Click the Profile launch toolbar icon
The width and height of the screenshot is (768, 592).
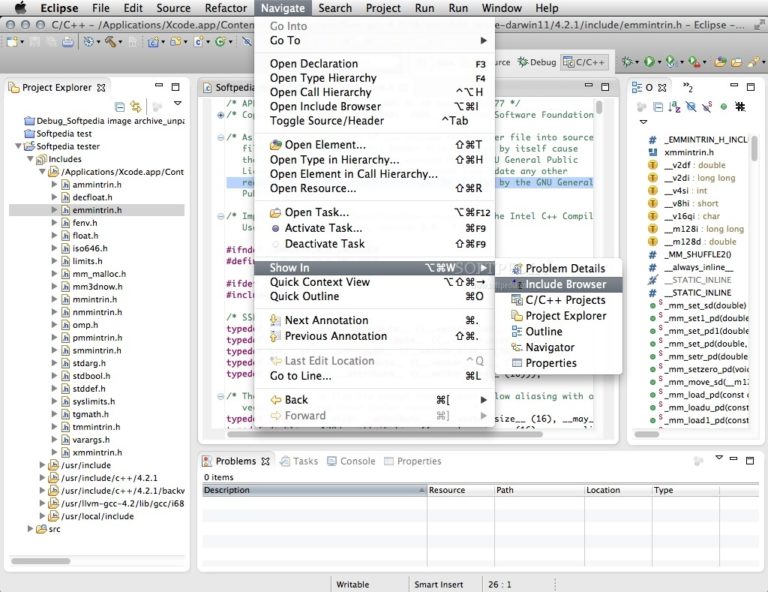[x=671, y=62]
